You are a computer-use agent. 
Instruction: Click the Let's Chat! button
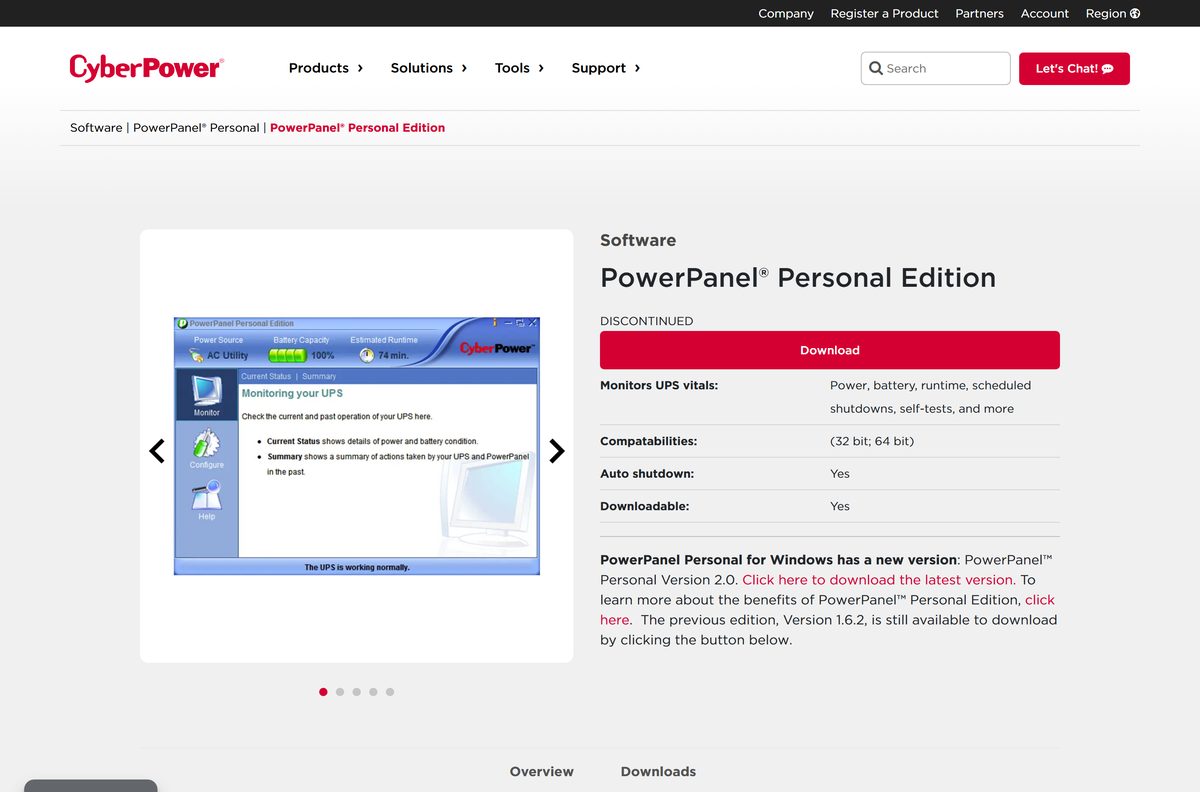pyautogui.click(x=1074, y=68)
